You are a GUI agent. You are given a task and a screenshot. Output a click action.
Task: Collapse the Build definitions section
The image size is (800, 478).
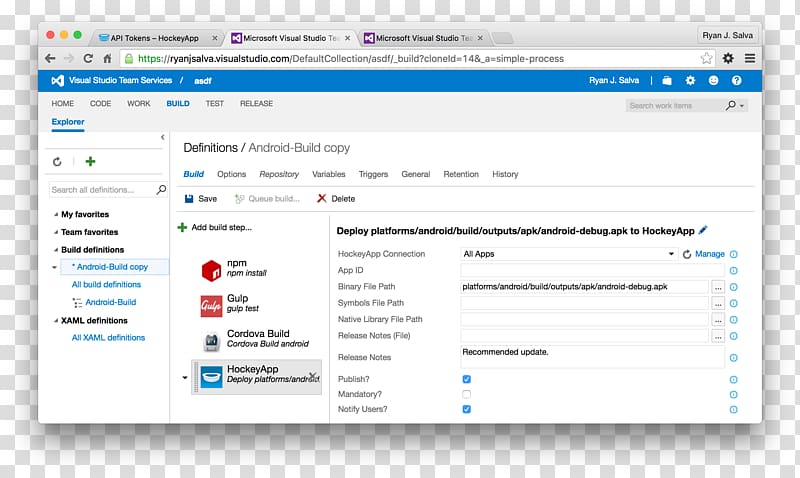click(x=56, y=250)
